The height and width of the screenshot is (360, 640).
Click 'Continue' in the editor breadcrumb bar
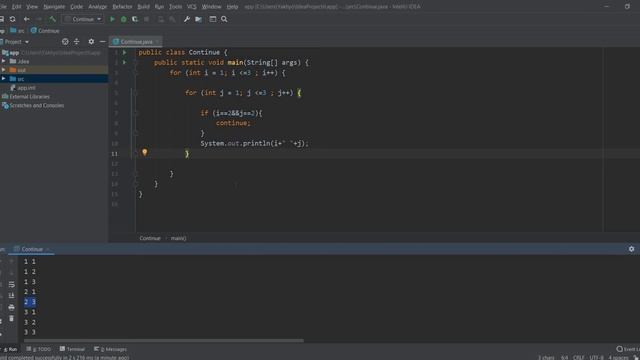(150, 238)
